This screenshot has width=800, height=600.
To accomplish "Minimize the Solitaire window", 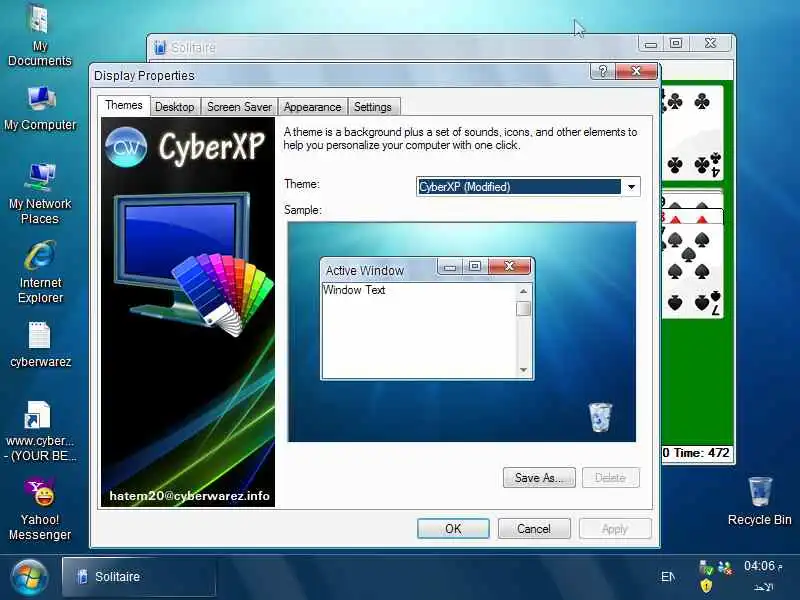I will [651, 44].
